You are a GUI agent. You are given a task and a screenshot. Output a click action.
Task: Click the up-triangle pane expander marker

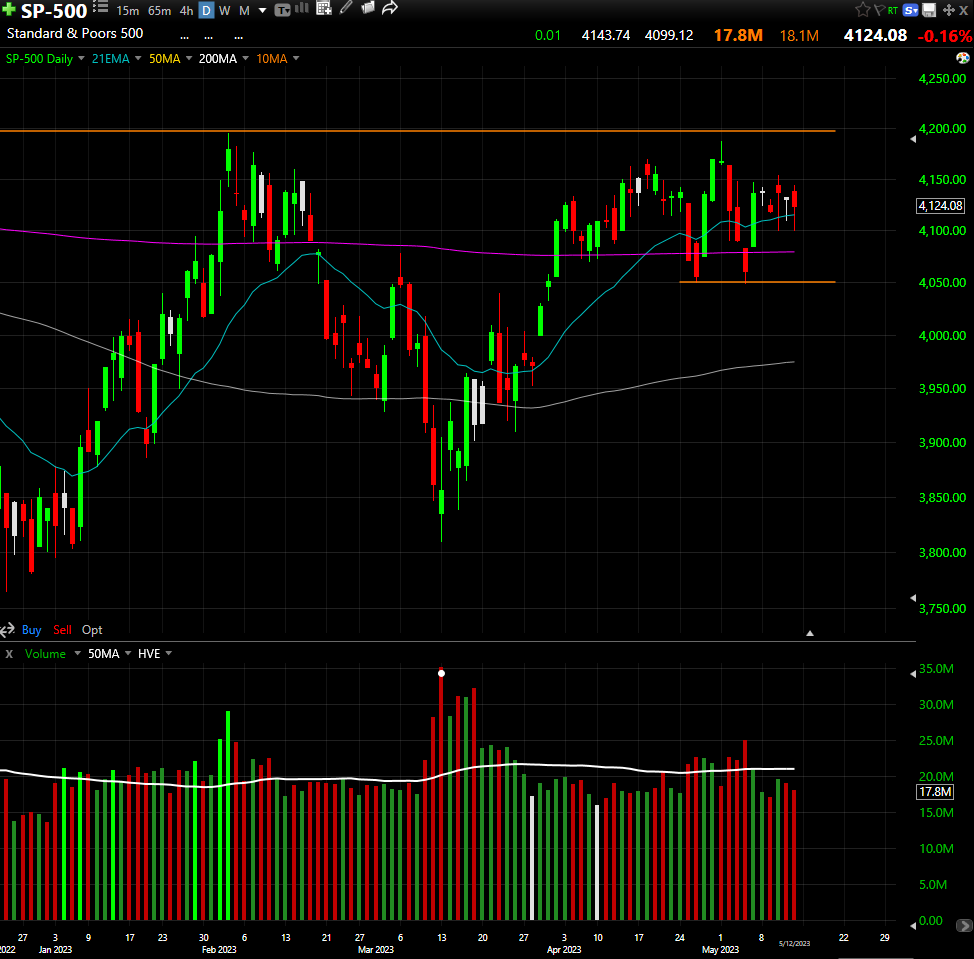pyautogui.click(x=809, y=633)
